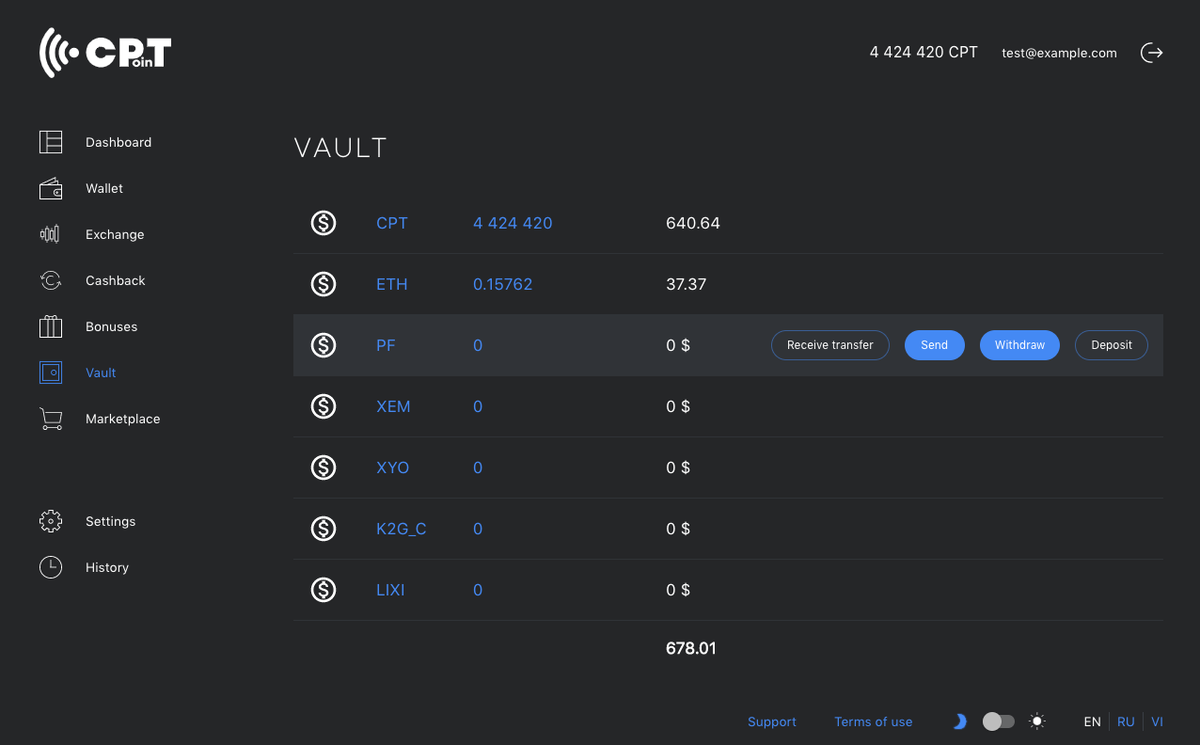Click the Settings gear icon

tap(51, 521)
